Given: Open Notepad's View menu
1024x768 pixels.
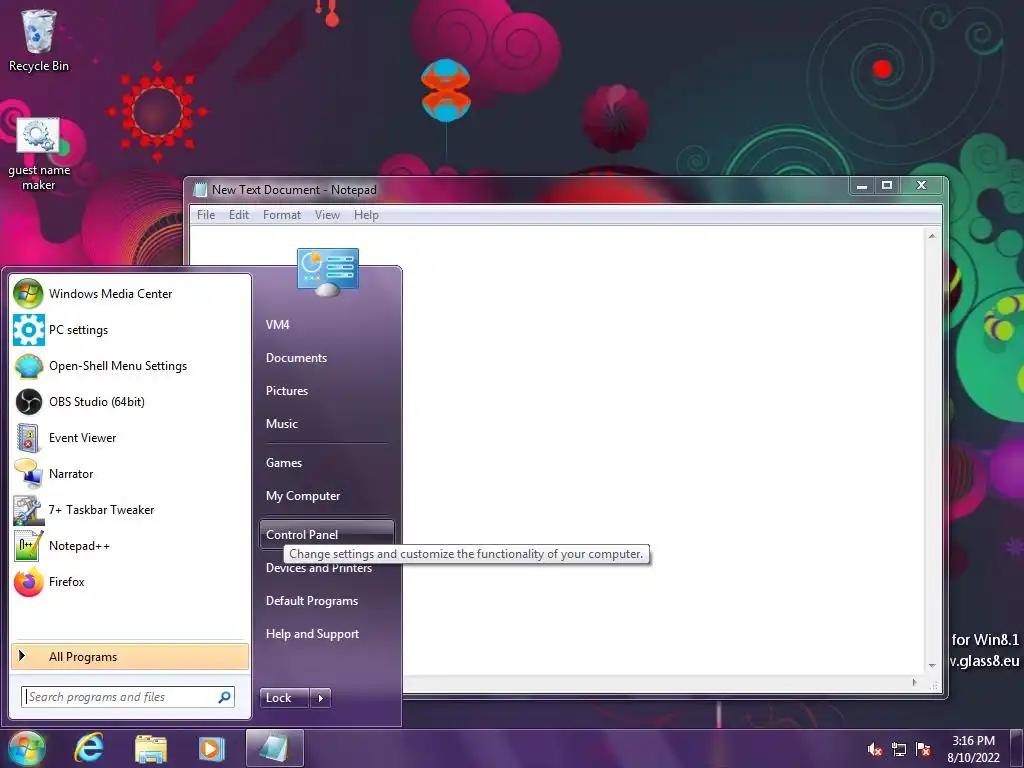Looking at the screenshot, I should (327, 215).
